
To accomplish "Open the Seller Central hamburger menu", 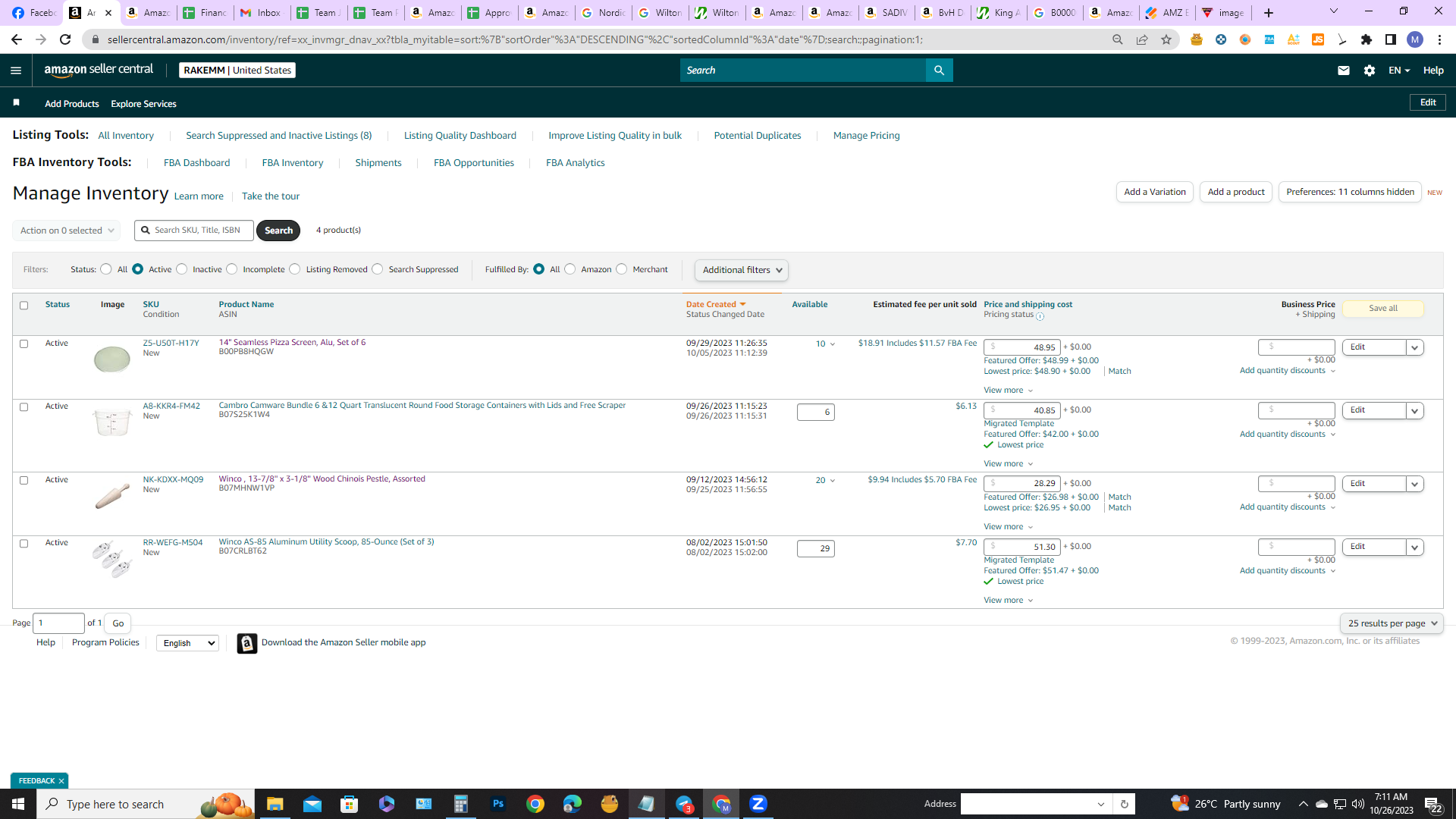I will pyautogui.click(x=16, y=71).
